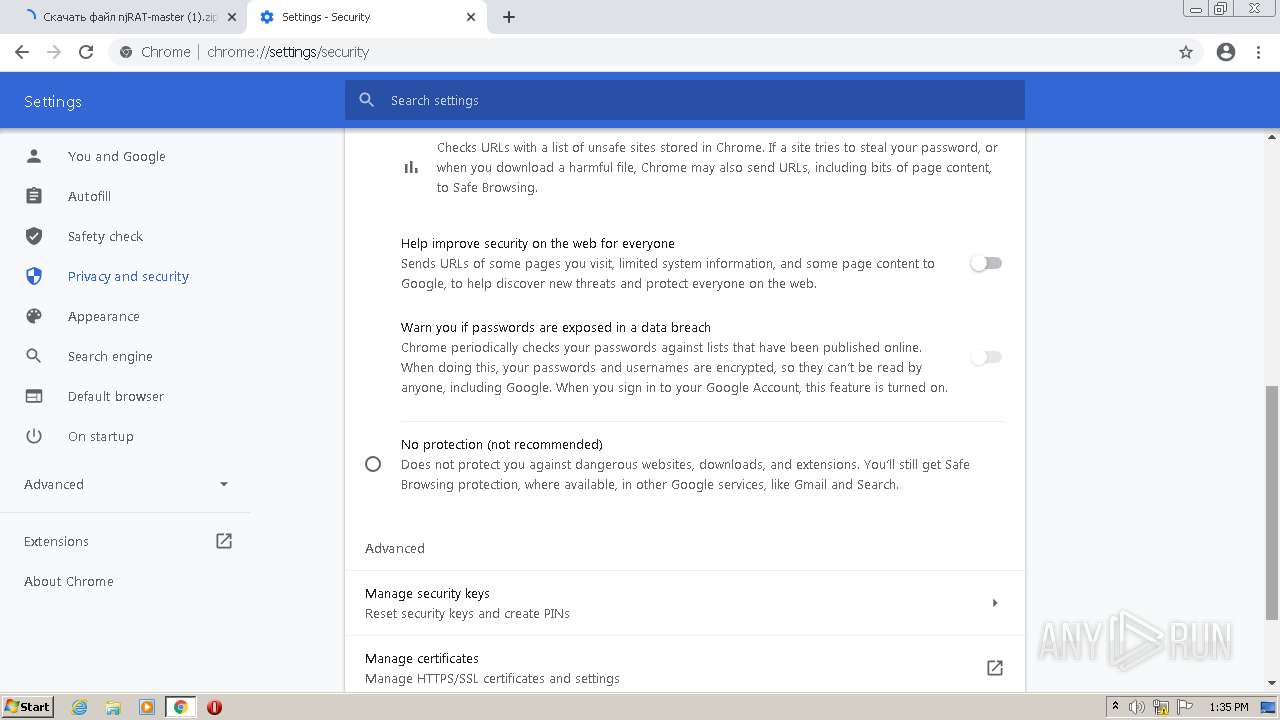The image size is (1280, 720).
Task: Open Windows Explorer folder taskbar icon
Action: tap(113, 707)
